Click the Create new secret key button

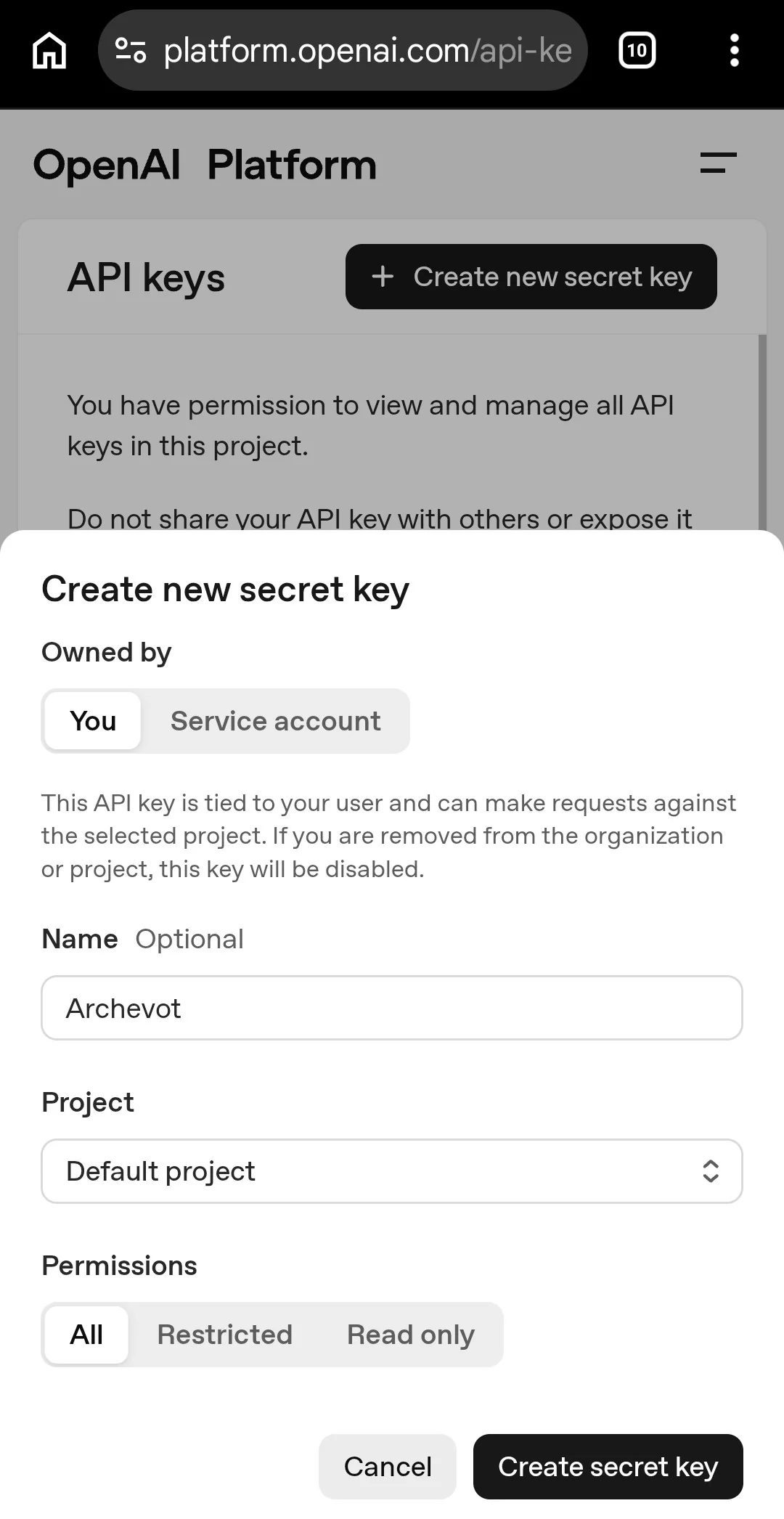click(531, 277)
